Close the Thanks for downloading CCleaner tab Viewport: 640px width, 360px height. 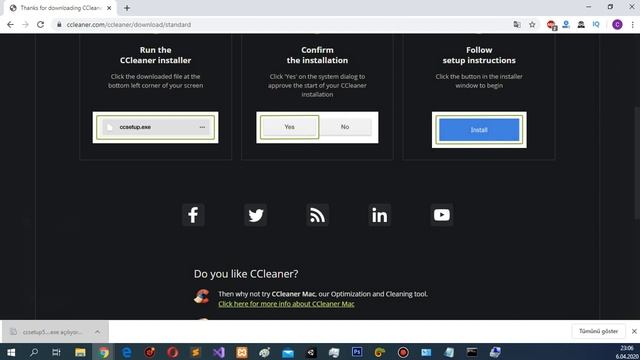[109, 8]
